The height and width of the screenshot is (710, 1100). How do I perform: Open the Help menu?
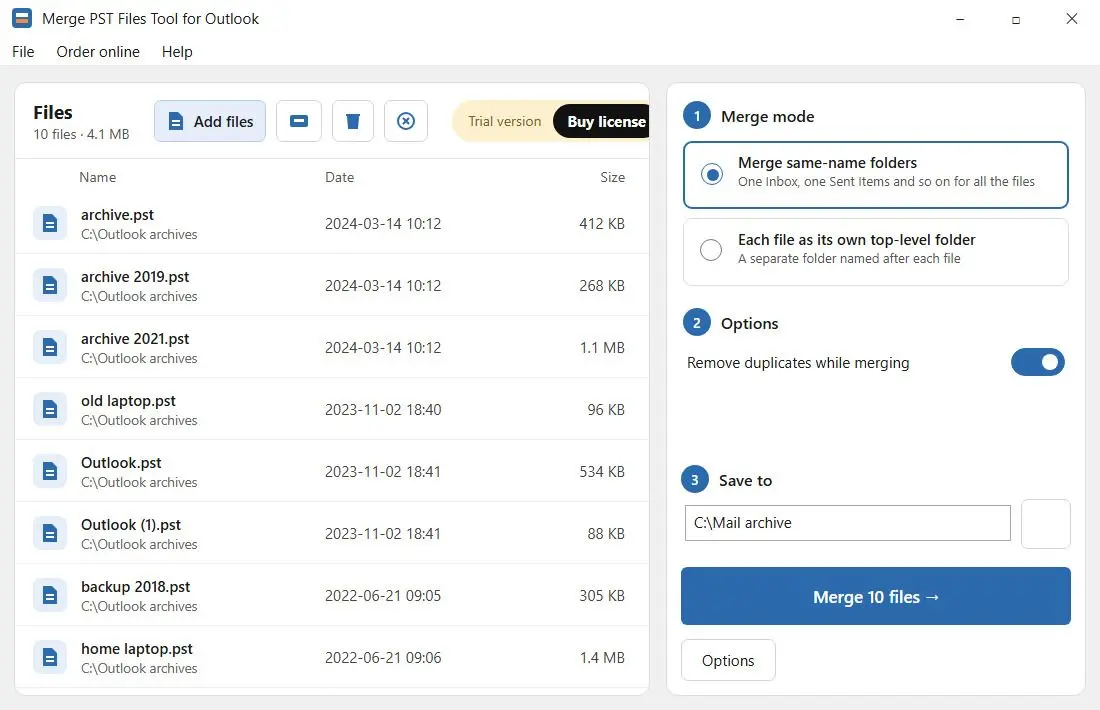pos(177,52)
